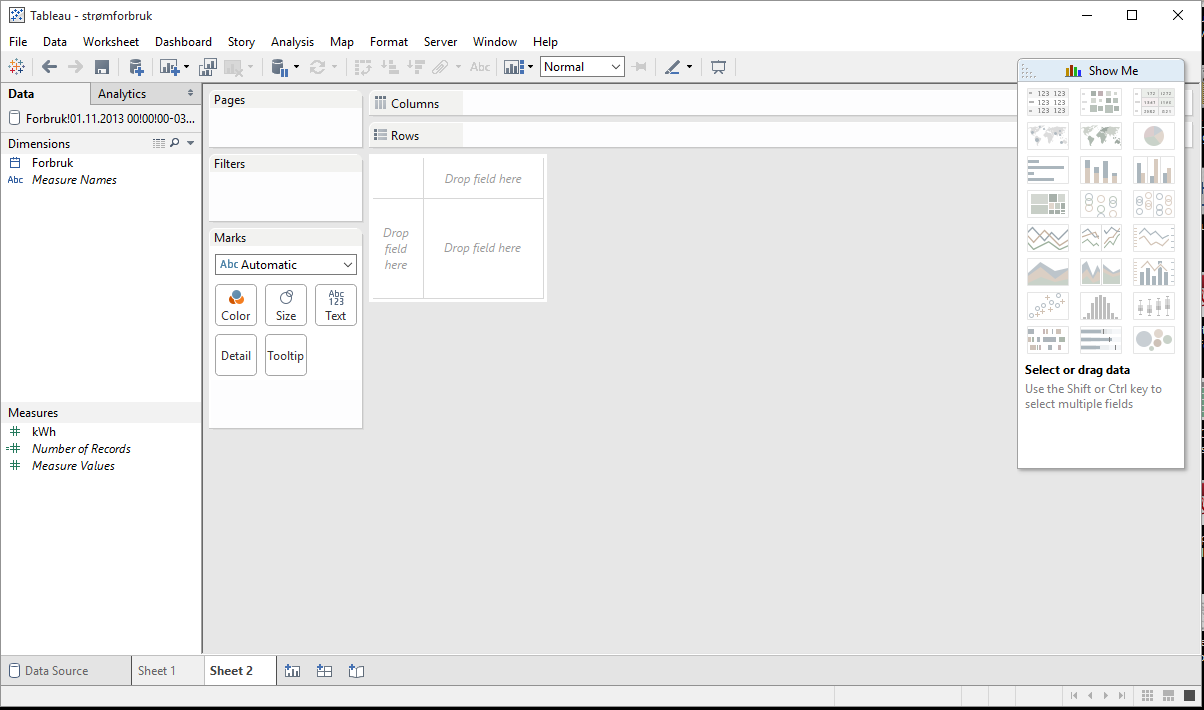Select the Number of Records measure

(81, 449)
